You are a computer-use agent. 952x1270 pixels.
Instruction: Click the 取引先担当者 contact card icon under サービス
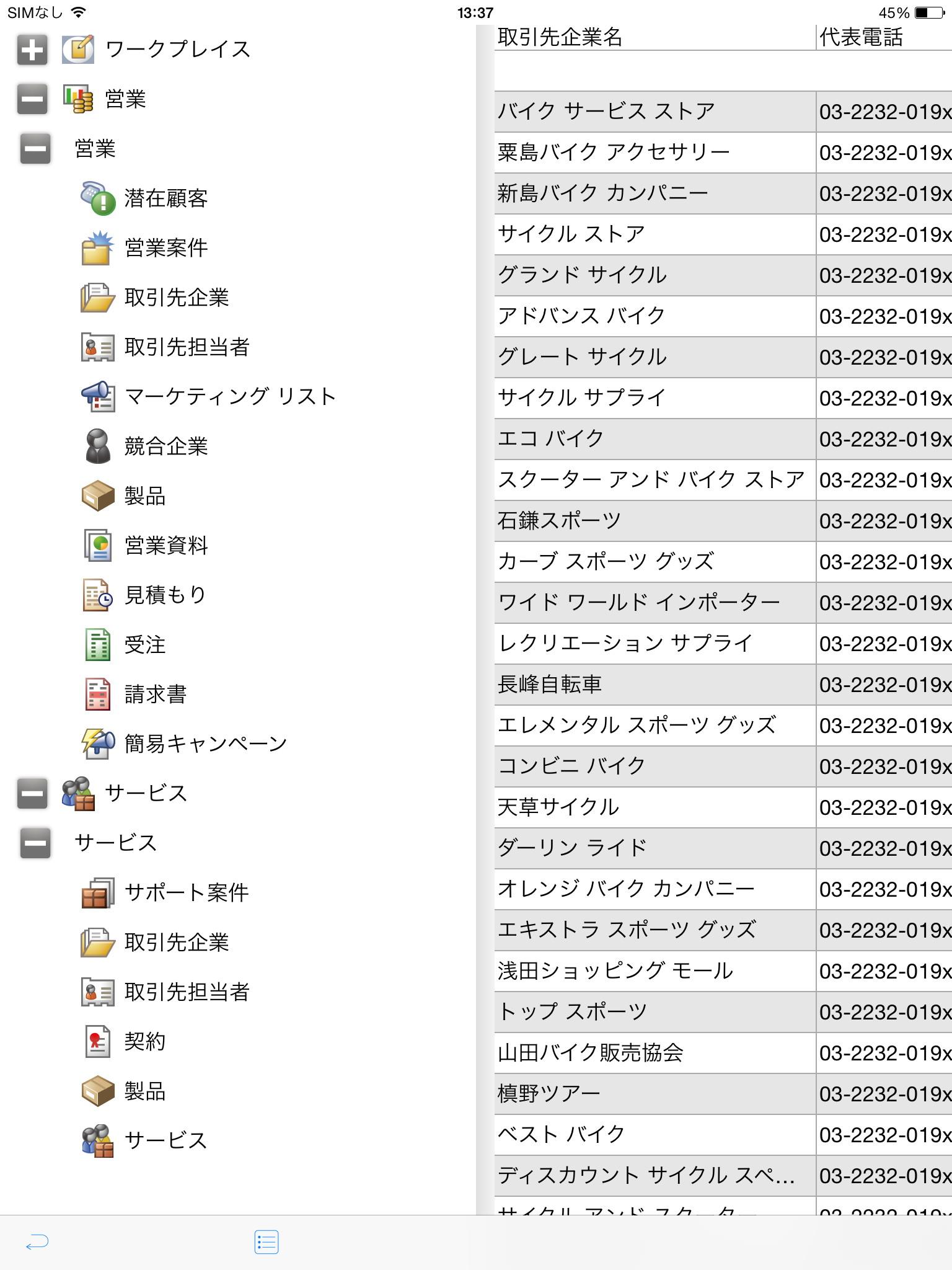pos(98,992)
